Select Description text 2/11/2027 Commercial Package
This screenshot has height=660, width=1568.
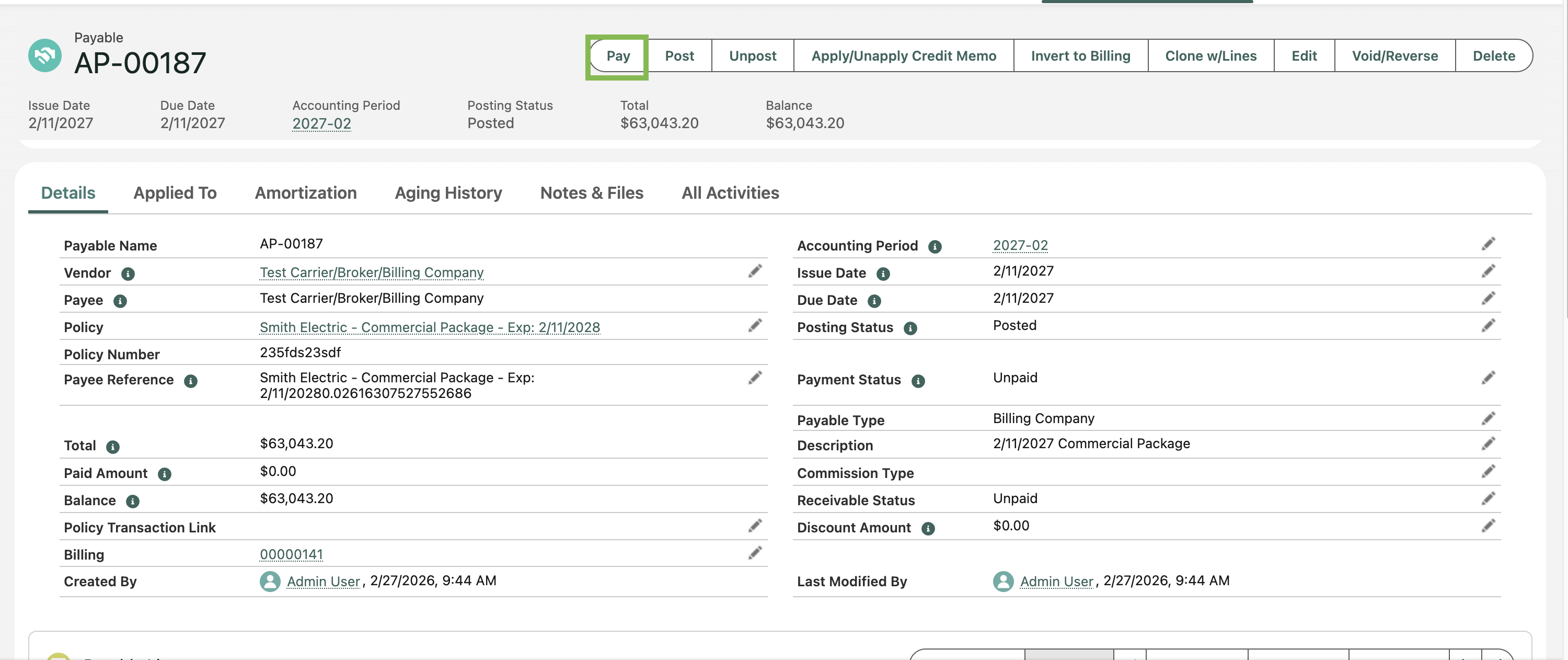1091,443
